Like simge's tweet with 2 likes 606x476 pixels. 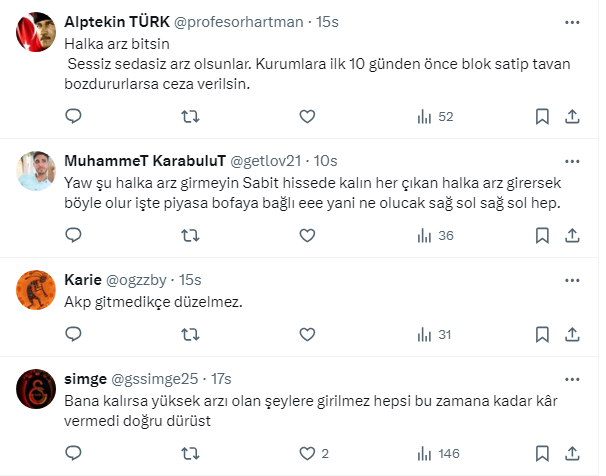313,453
